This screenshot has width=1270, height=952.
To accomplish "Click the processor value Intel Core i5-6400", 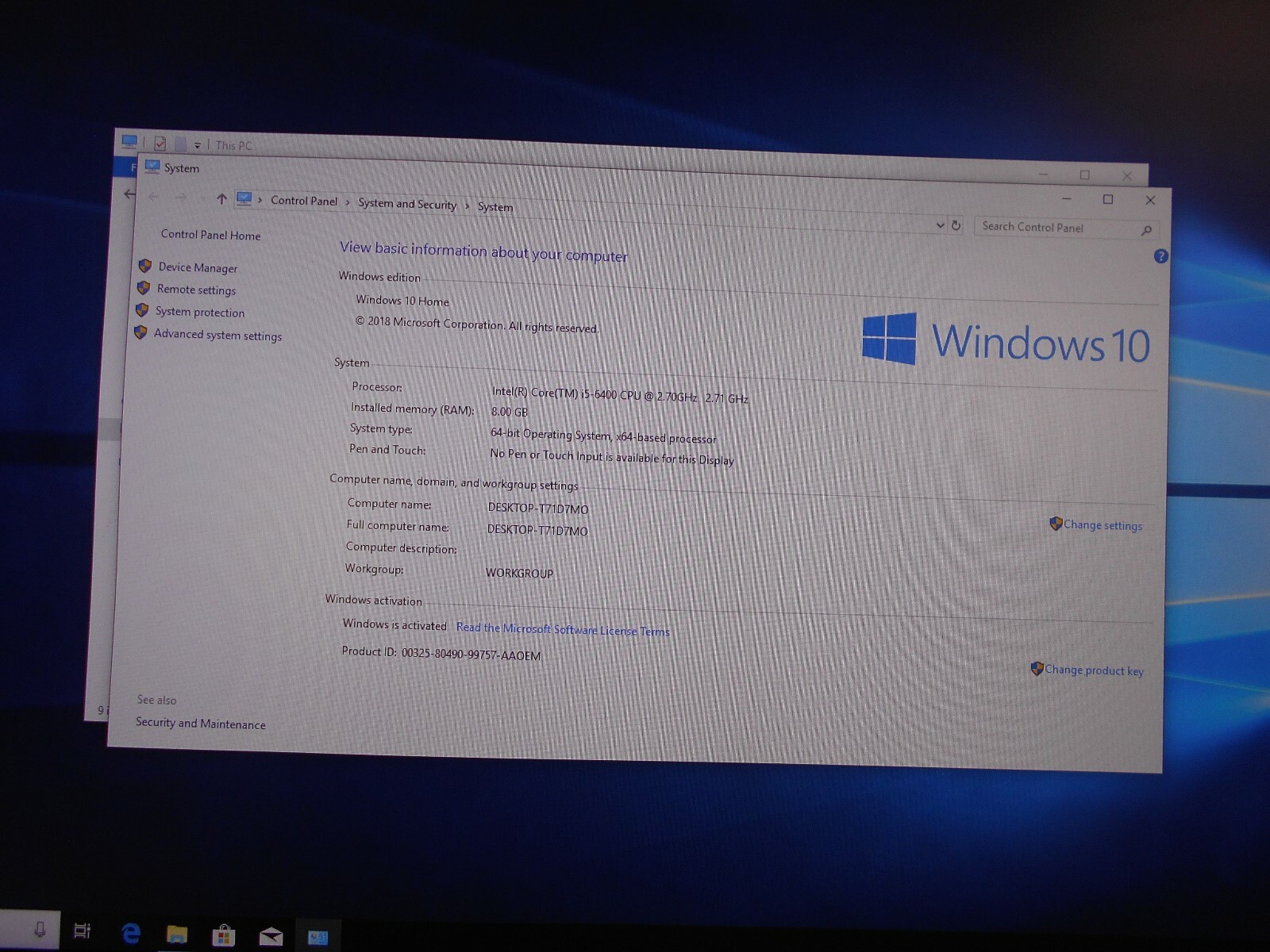I will point(620,394).
